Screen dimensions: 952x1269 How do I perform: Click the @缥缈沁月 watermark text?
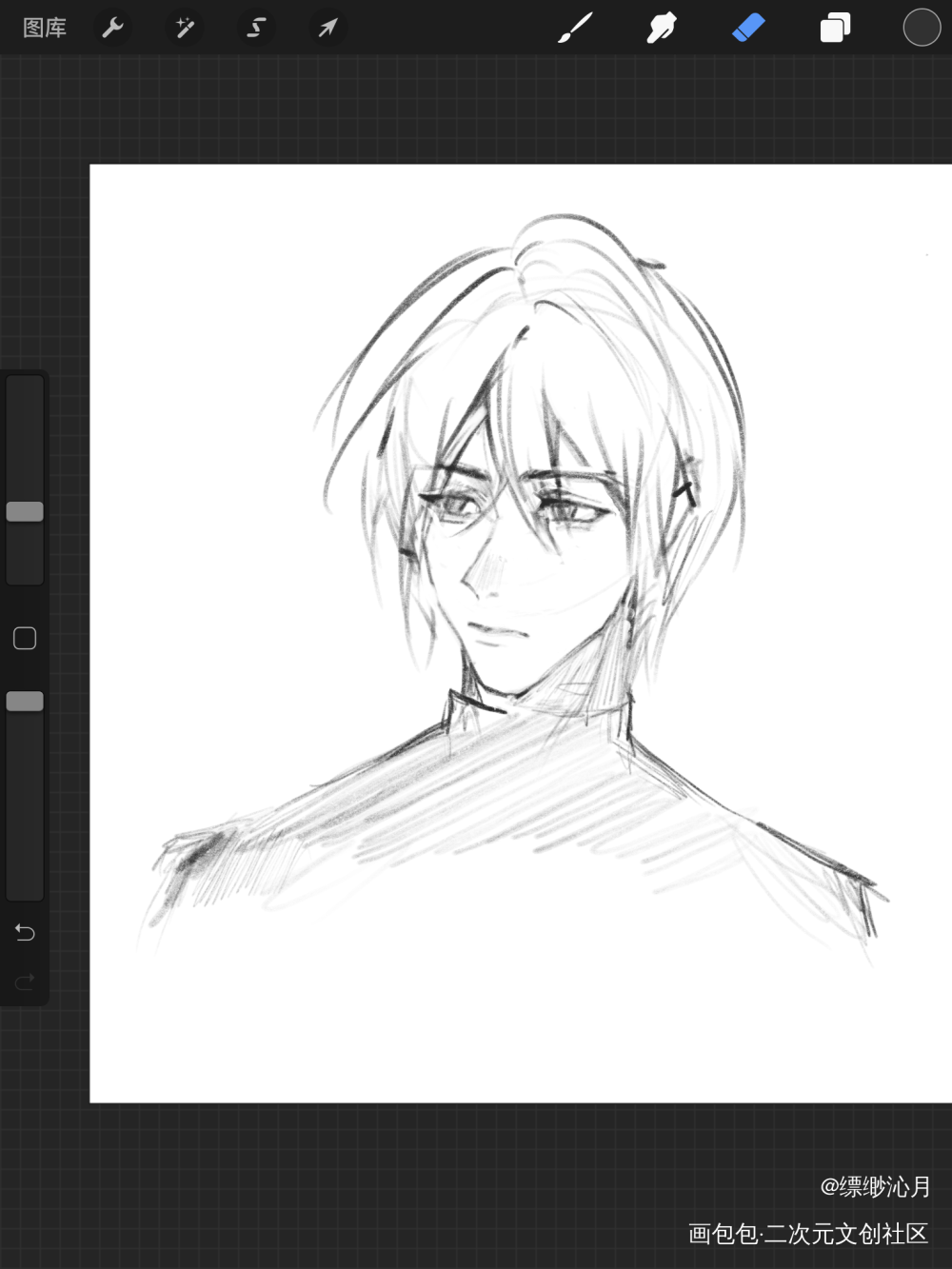pyautogui.click(x=875, y=1186)
